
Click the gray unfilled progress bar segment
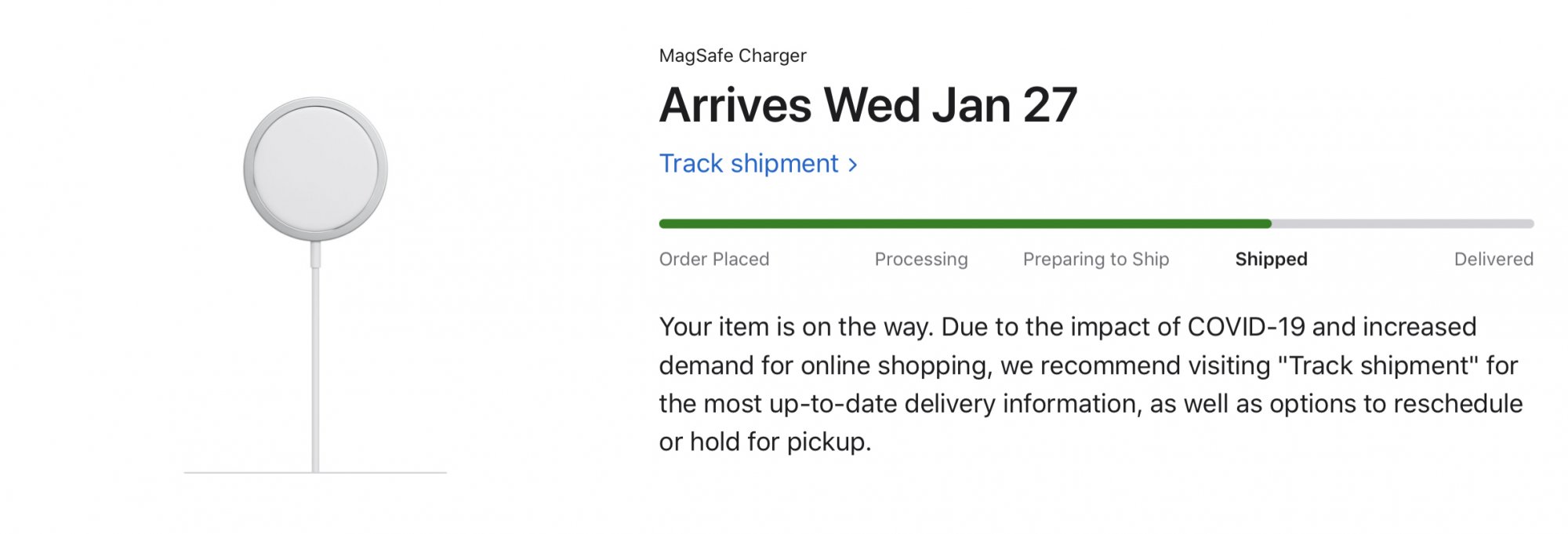pos(1403,223)
